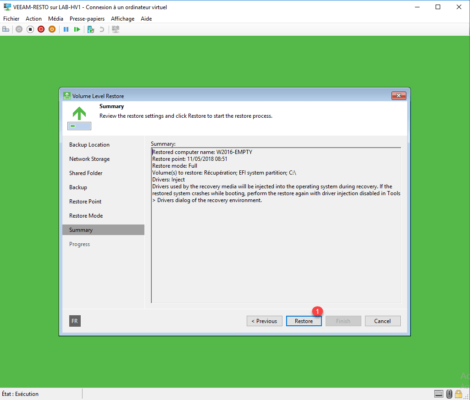Click the red Shut Down toolbar icon
The width and height of the screenshot is (470, 400).
tap(41, 29)
